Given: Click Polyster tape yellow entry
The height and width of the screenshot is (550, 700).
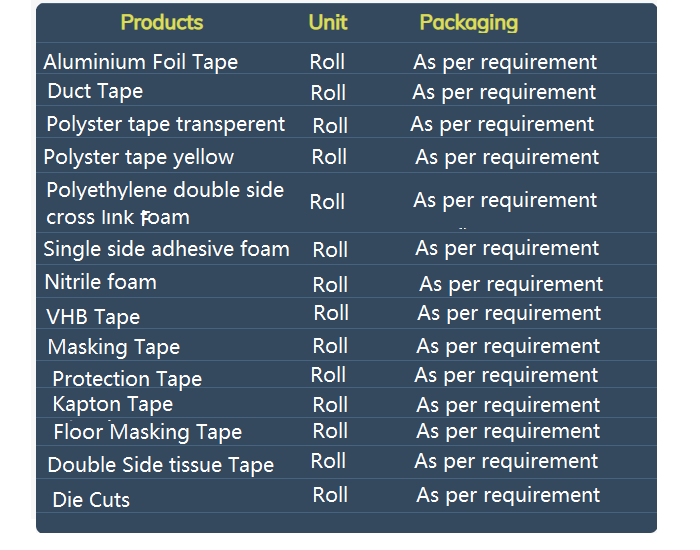Looking at the screenshot, I should pos(138,158).
